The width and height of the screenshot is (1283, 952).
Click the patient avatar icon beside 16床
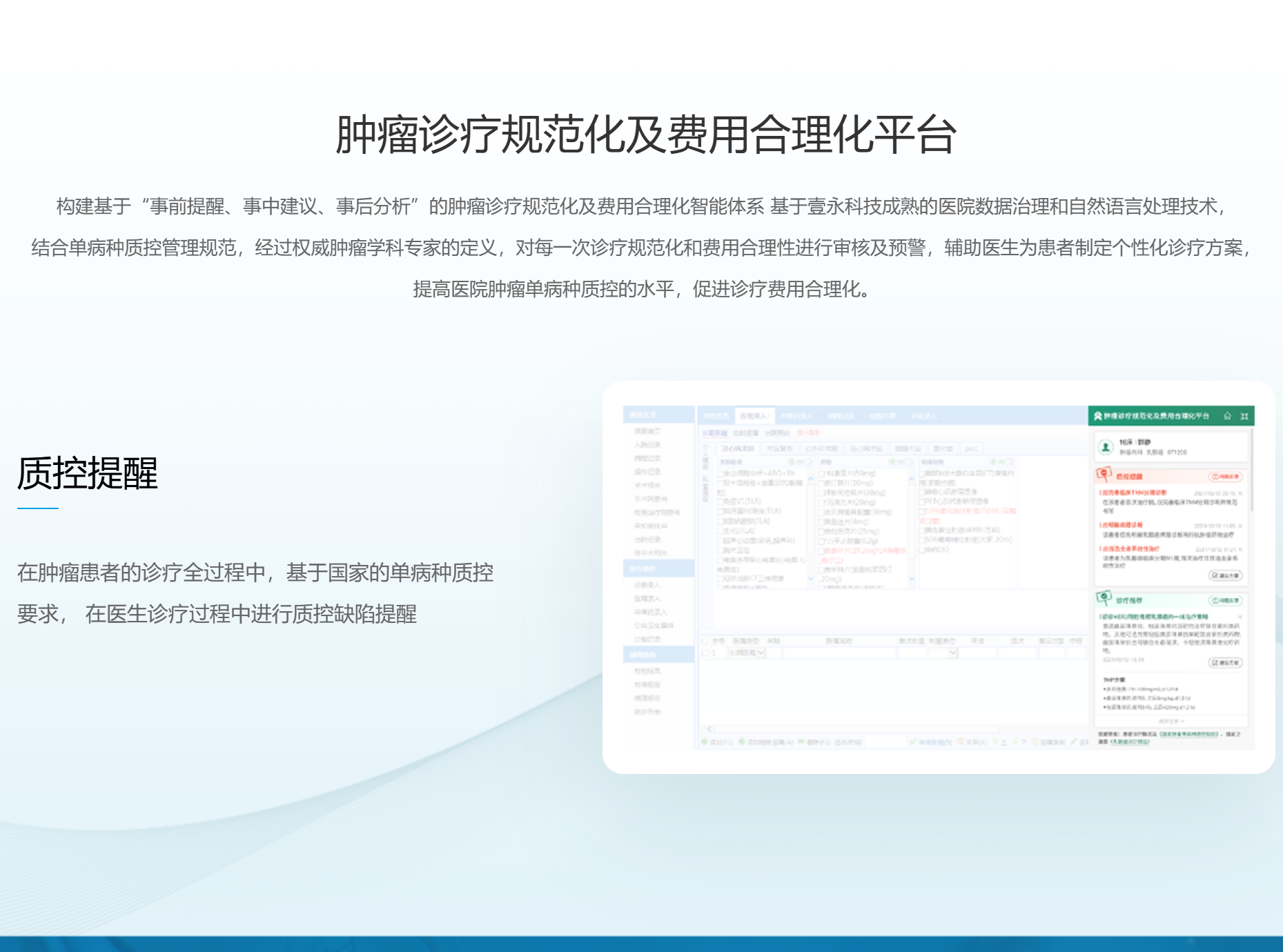[1106, 447]
